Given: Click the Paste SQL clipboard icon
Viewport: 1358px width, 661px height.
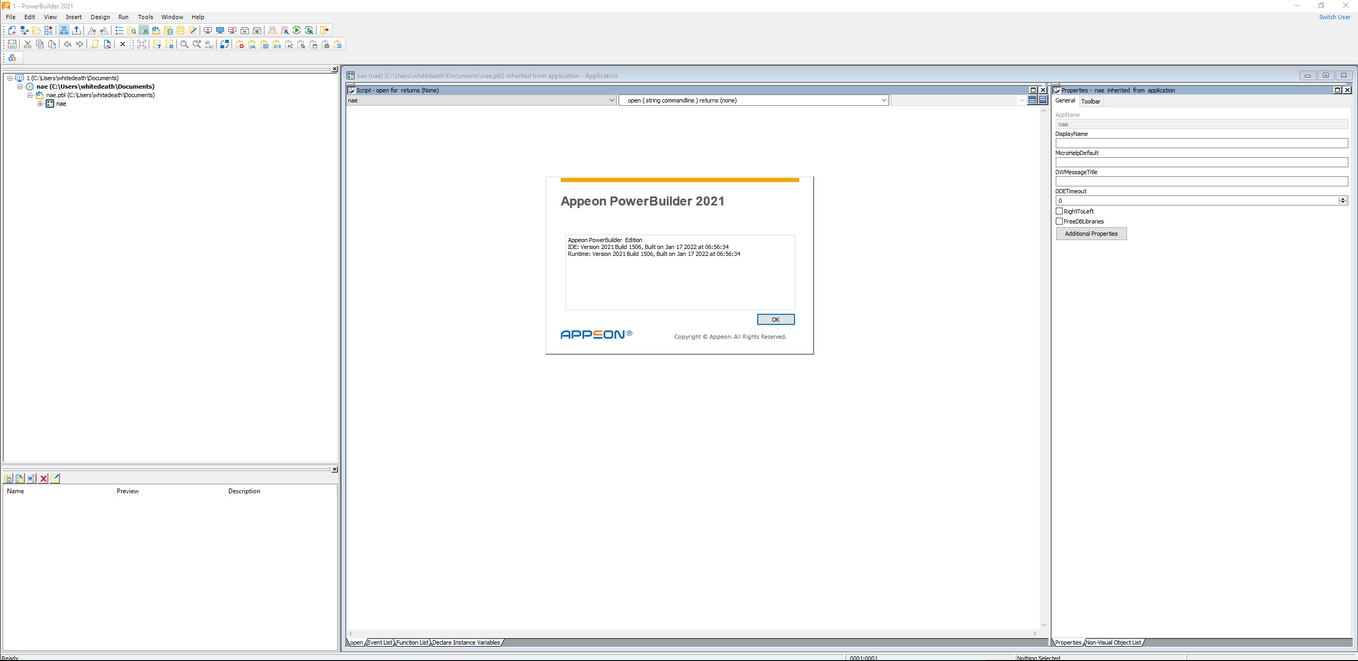Looking at the screenshot, I should pyautogui.click(x=252, y=44).
